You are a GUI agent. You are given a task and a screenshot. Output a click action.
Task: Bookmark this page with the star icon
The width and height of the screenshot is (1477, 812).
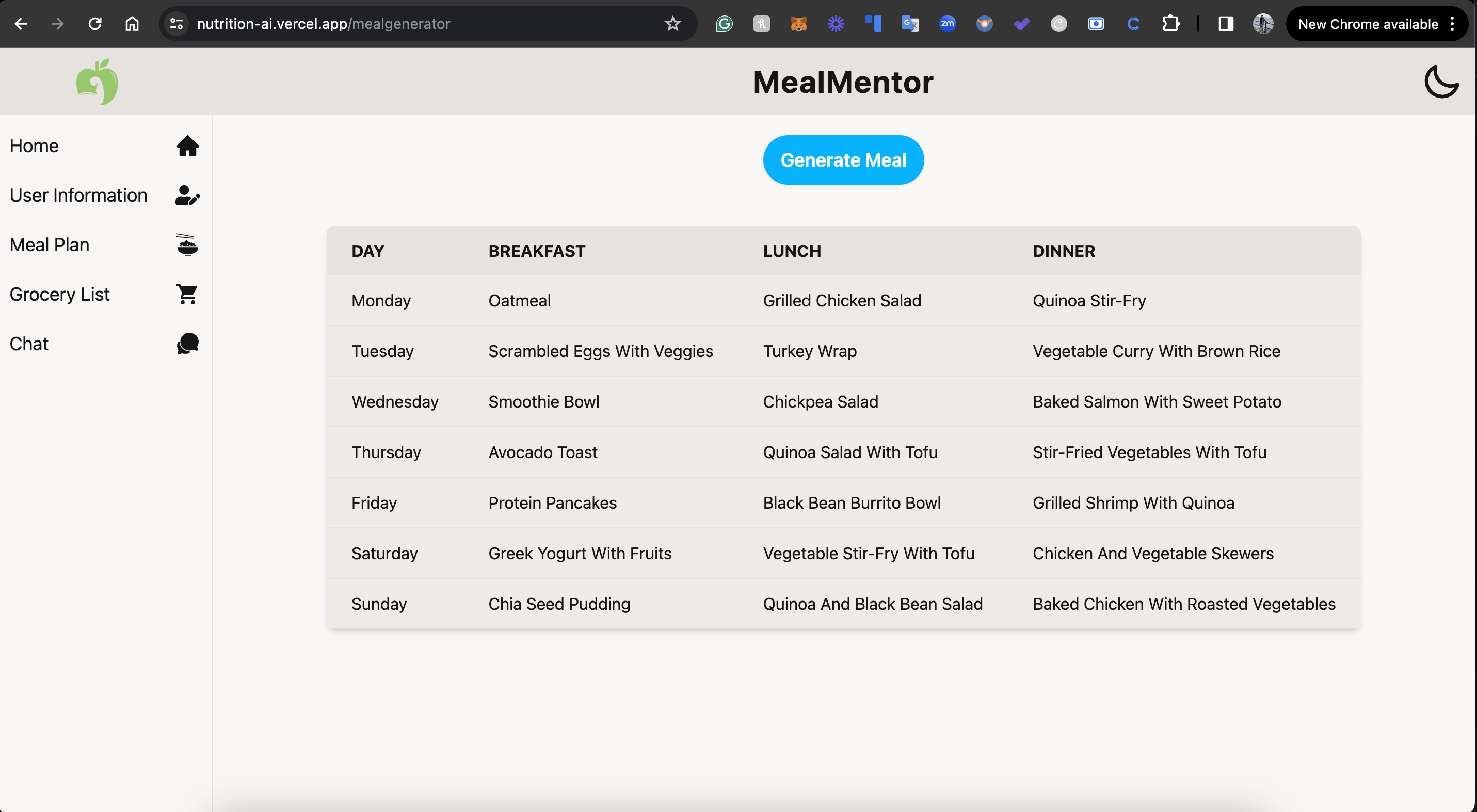coord(672,24)
